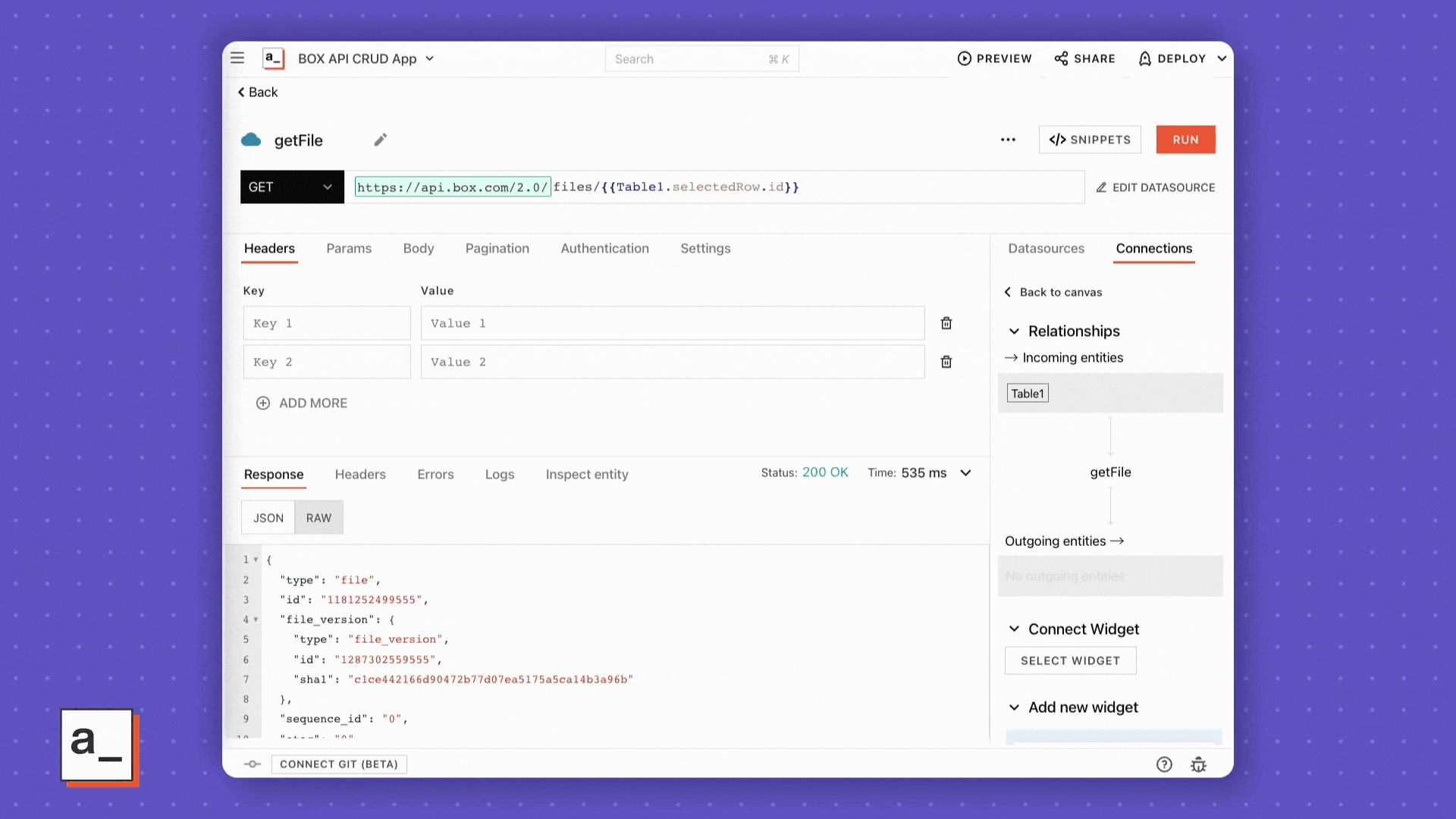Click the plus icon beside ADD MORE

263,403
